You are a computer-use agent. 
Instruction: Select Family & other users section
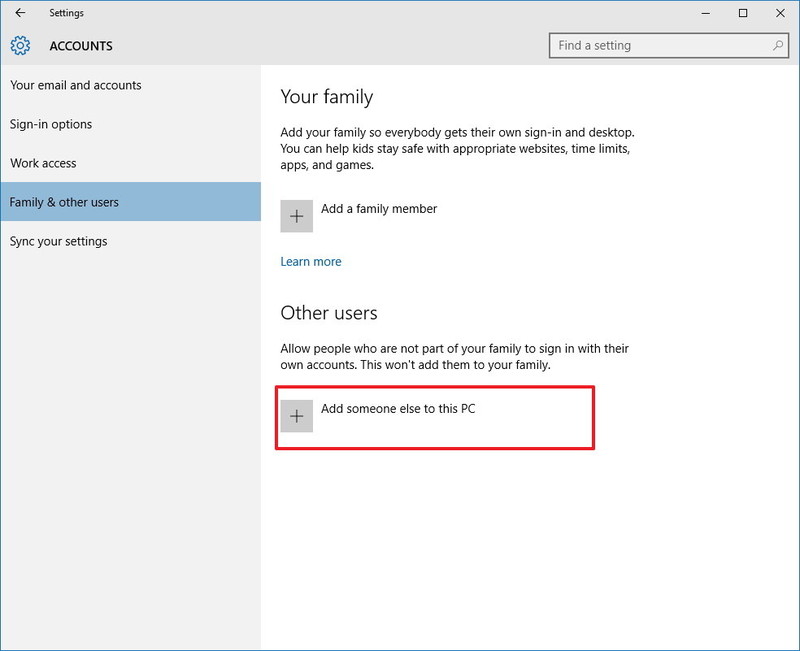click(131, 202)
